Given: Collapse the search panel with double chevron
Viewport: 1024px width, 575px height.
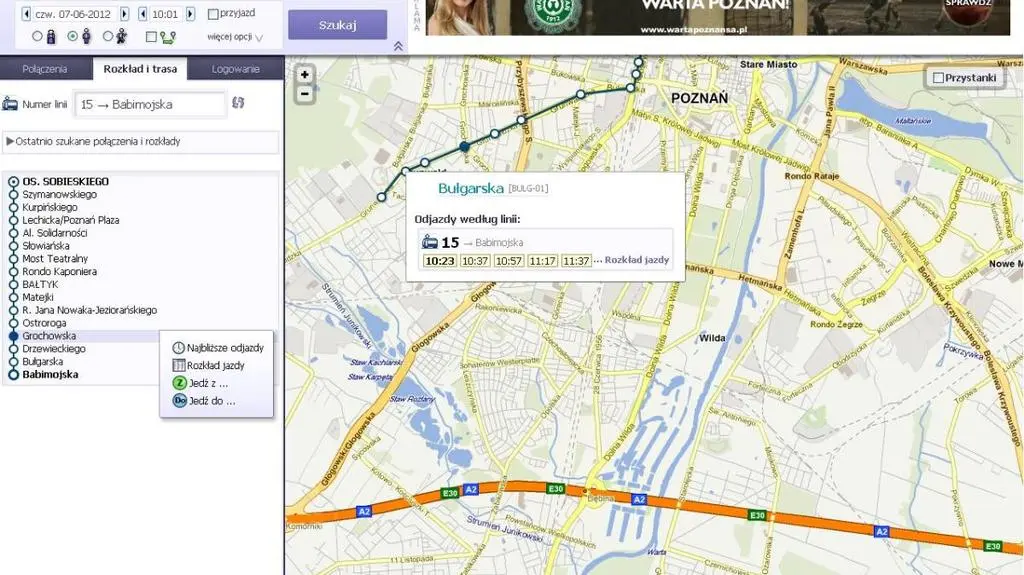Looking at the screenshot, I should pyautogui.click(x=398, y=46).
